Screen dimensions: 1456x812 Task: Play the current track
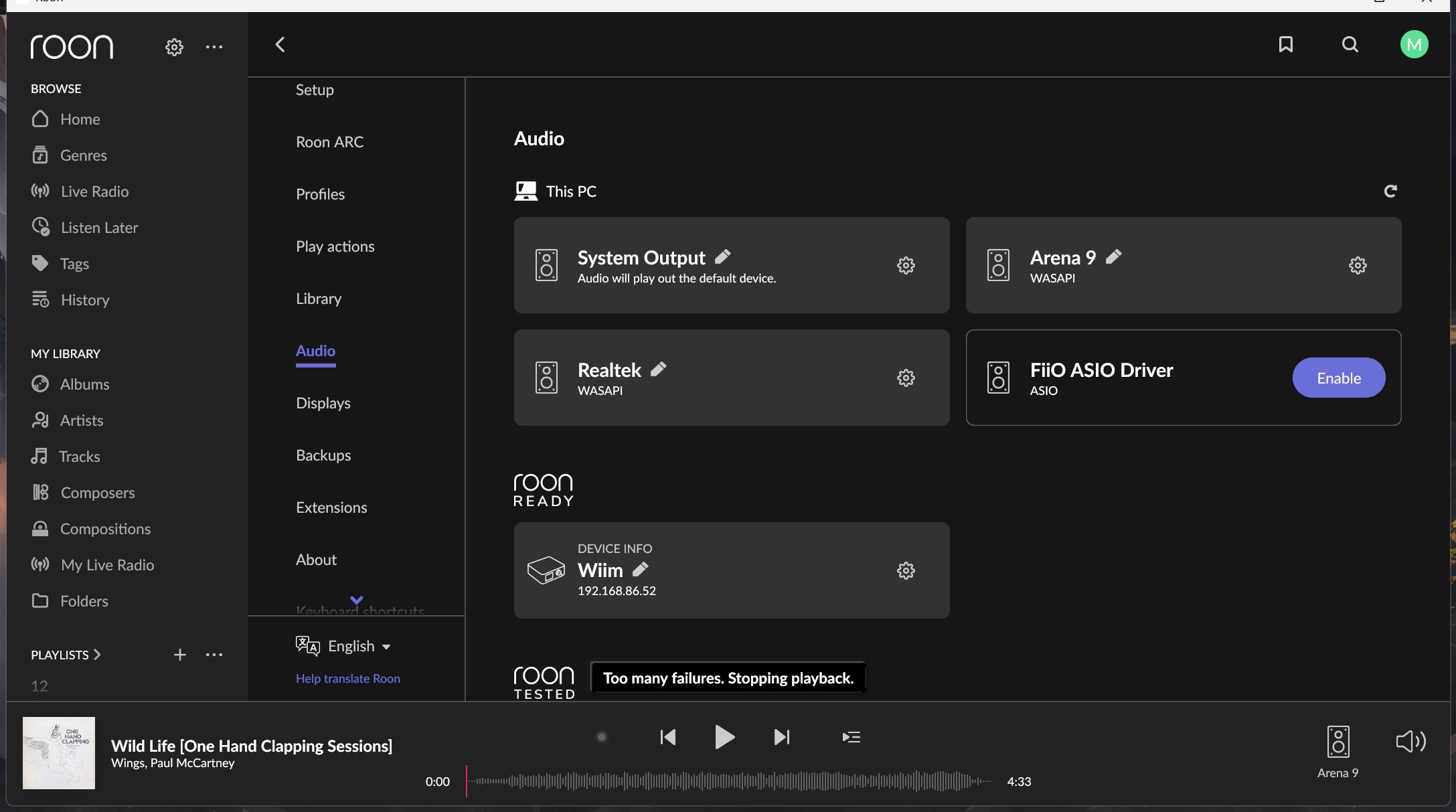pyautogui.click(x=724, y=737)
